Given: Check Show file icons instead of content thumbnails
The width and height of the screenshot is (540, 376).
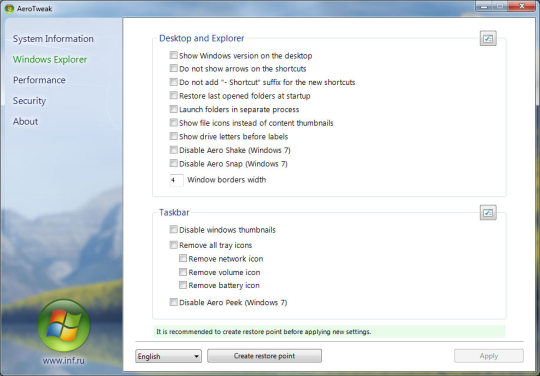Looking at the screenshot, I should click(174, 123).
